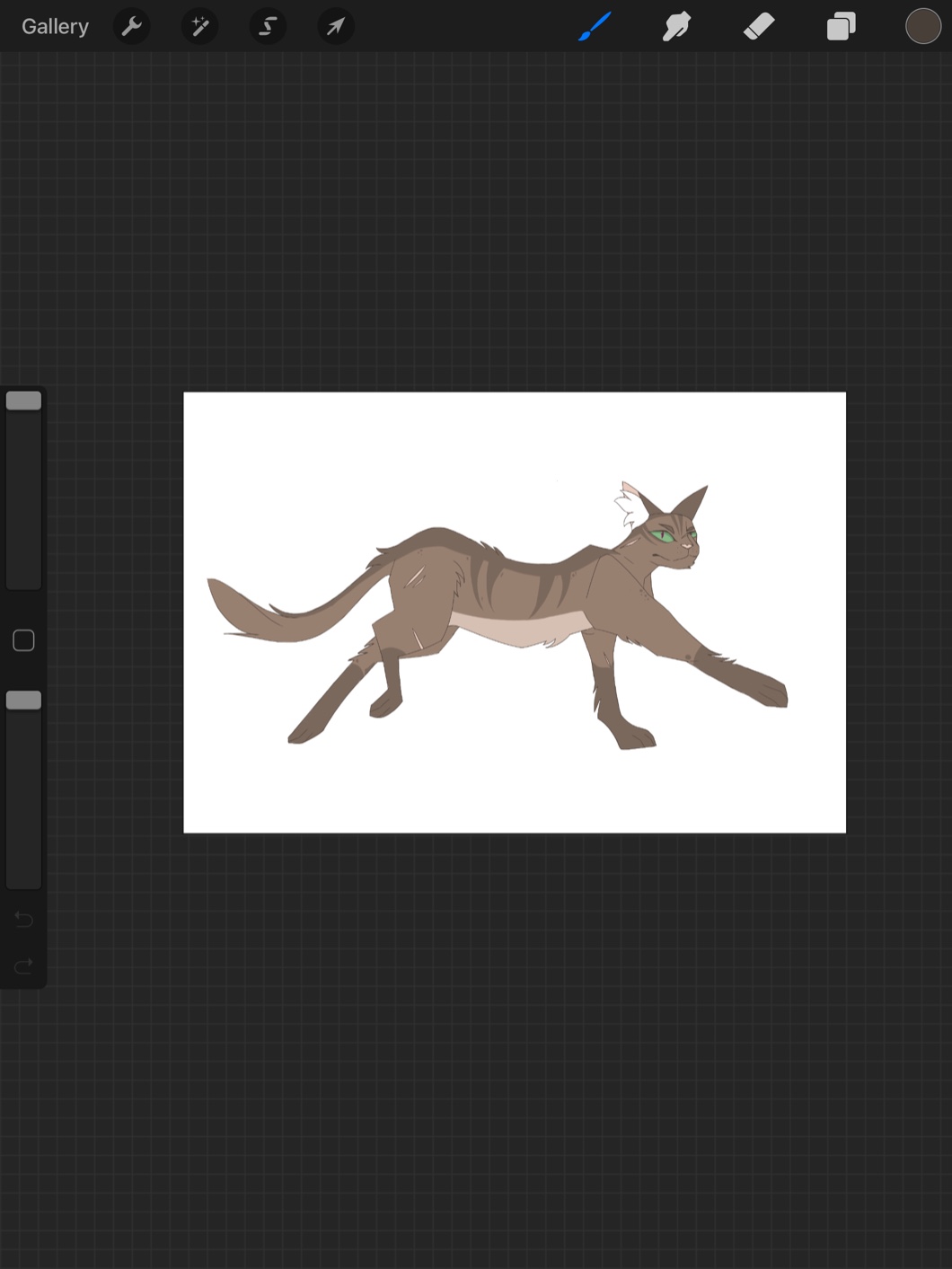Select the Smudge tool
This screenshot has width=952, height=1269.
coord(676,27)
